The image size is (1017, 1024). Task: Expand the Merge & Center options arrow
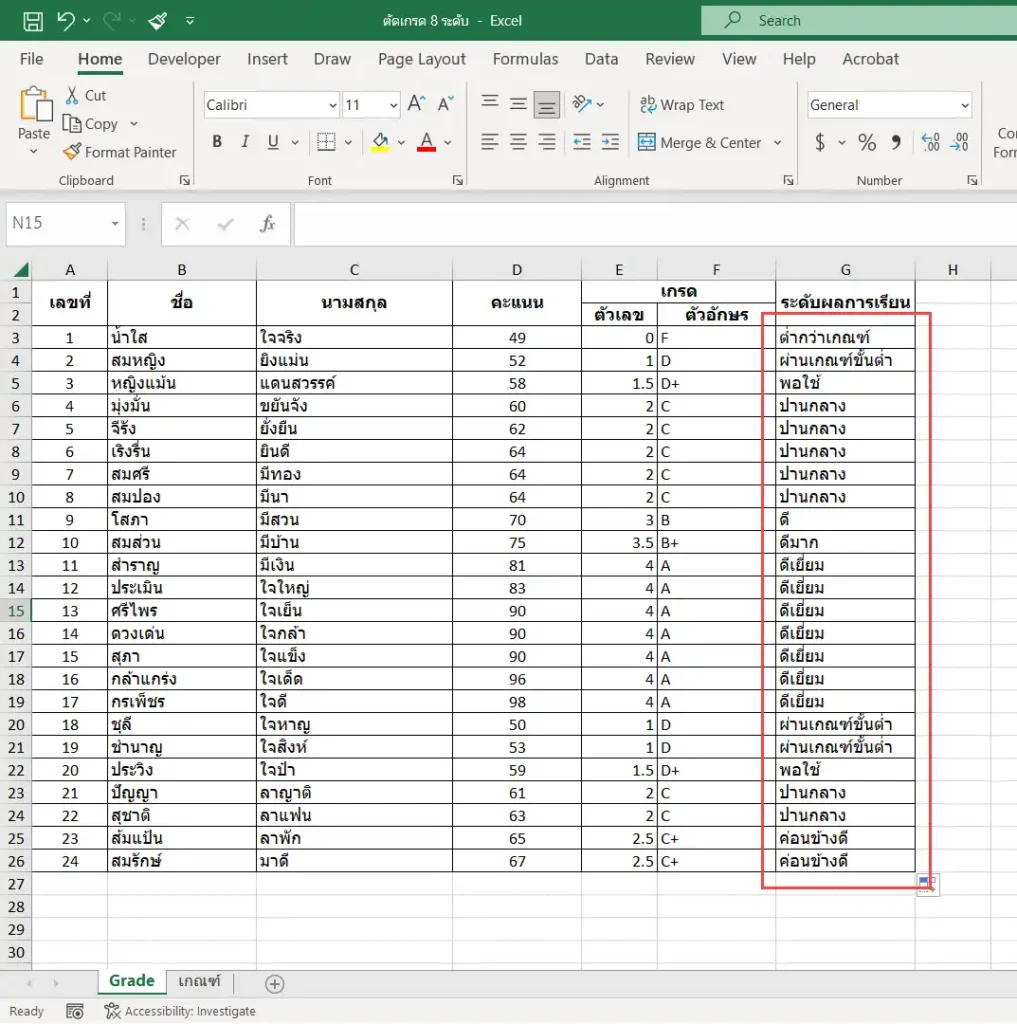pyautogui.click(x=777, y=142)
